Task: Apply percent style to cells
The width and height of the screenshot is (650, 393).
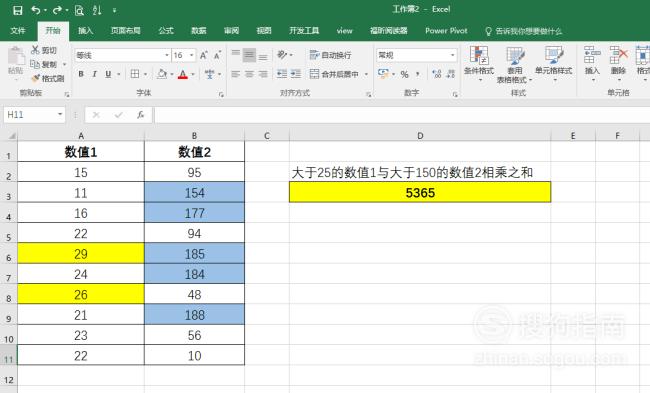Action: tap(405, 74)
